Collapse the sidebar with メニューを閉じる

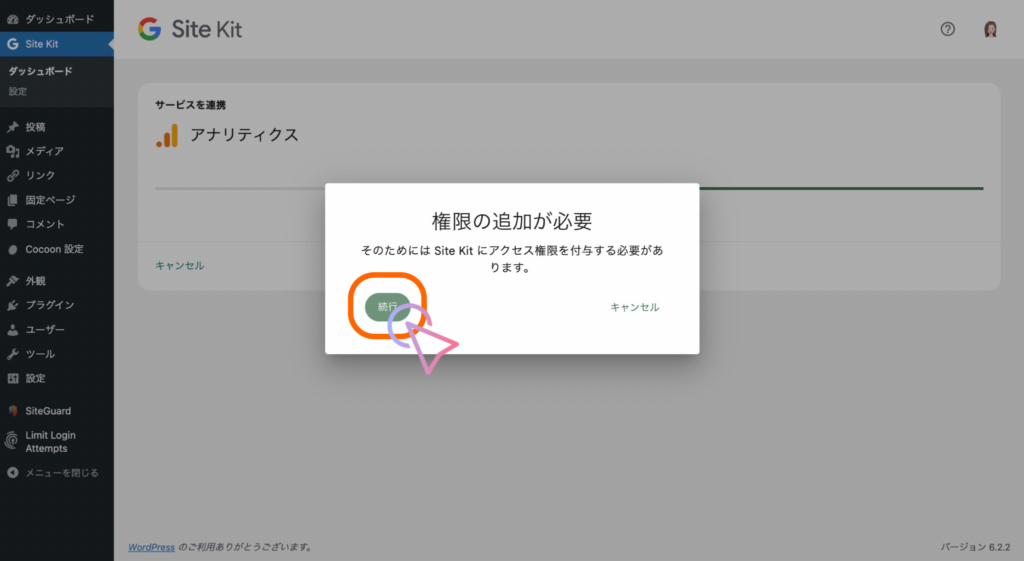[x=61, y=473]
